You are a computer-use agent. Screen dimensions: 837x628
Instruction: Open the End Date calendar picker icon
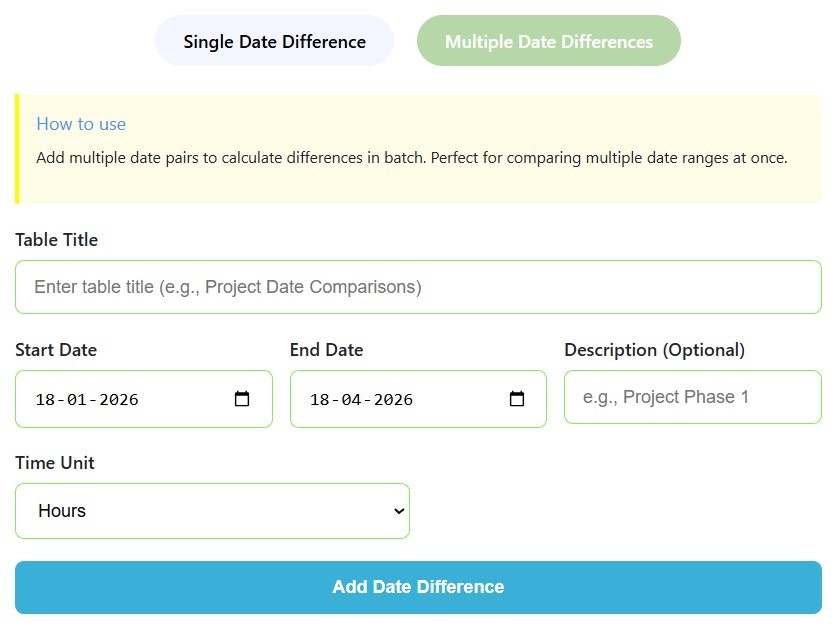tap(515, 397)
